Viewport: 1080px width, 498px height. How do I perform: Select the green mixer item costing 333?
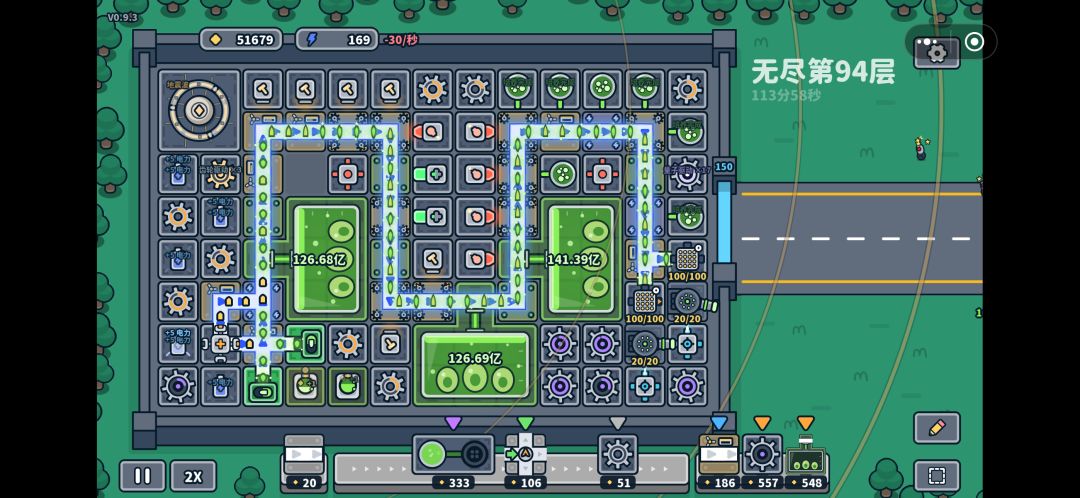(453, 461)
